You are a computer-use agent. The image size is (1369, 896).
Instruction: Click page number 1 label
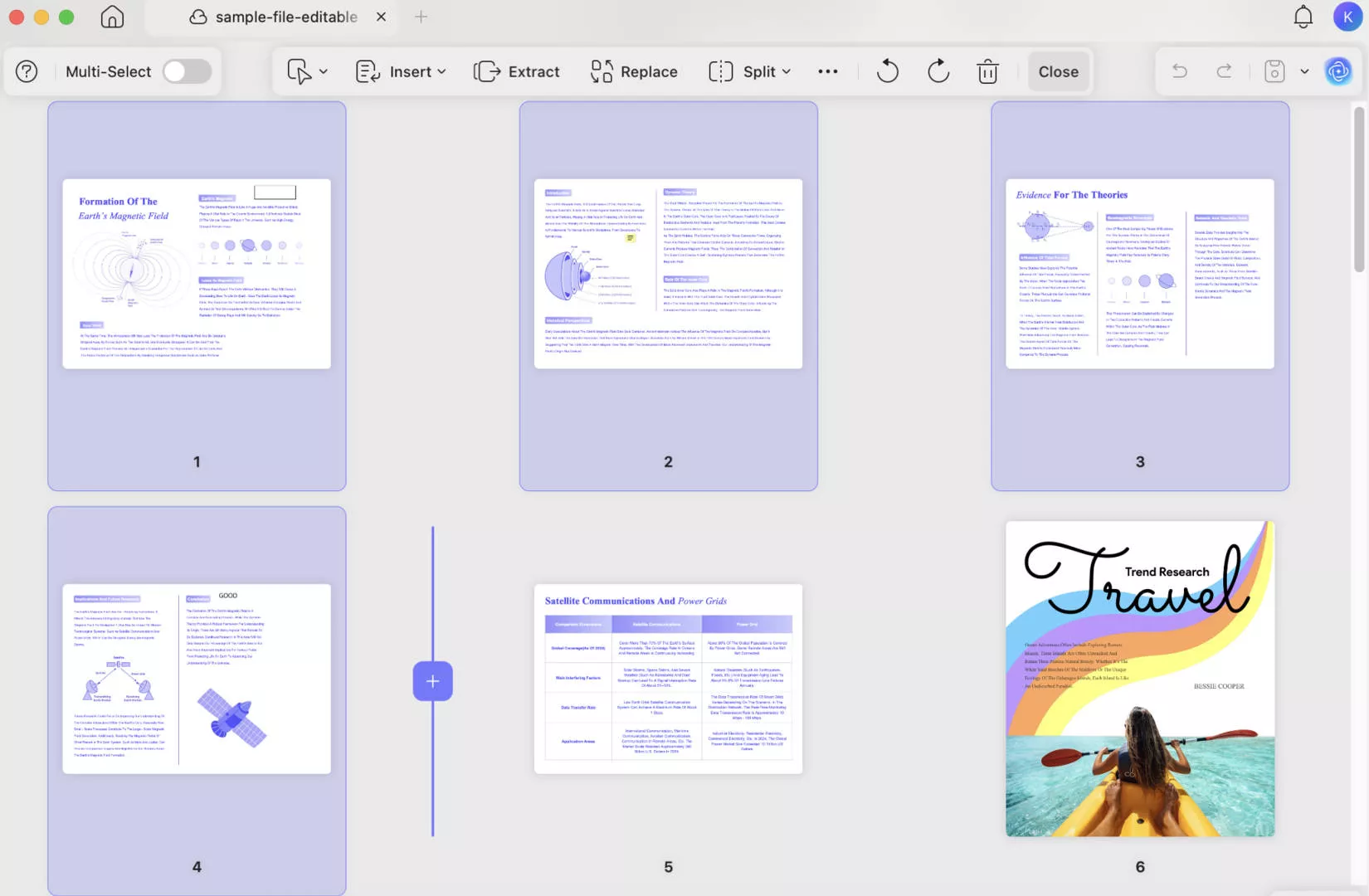[x=197, y=462]
